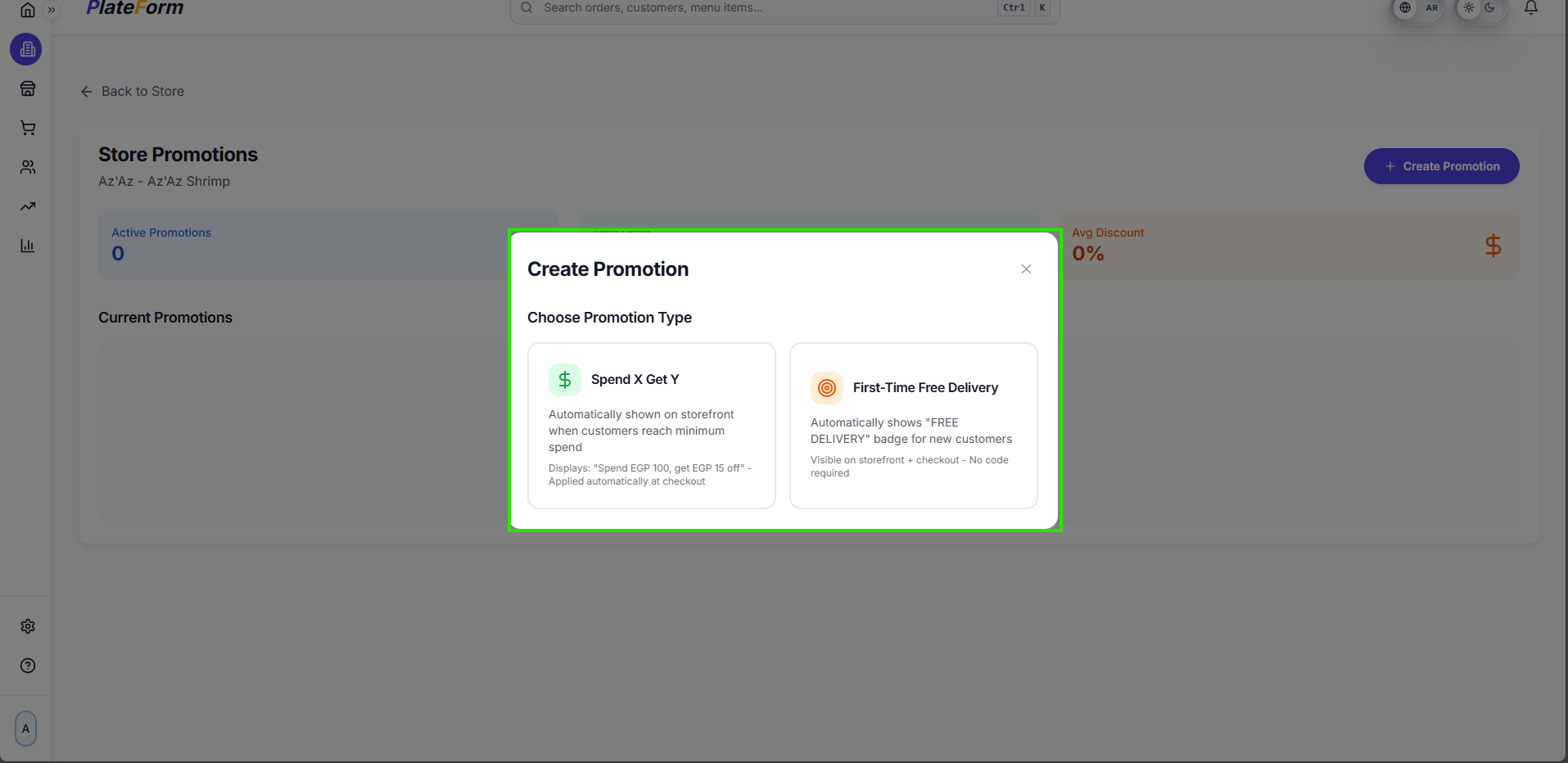This screenshot has width=1568, height=763.
Task: Navigate using the Back to Store link
Action: [133, 91]
